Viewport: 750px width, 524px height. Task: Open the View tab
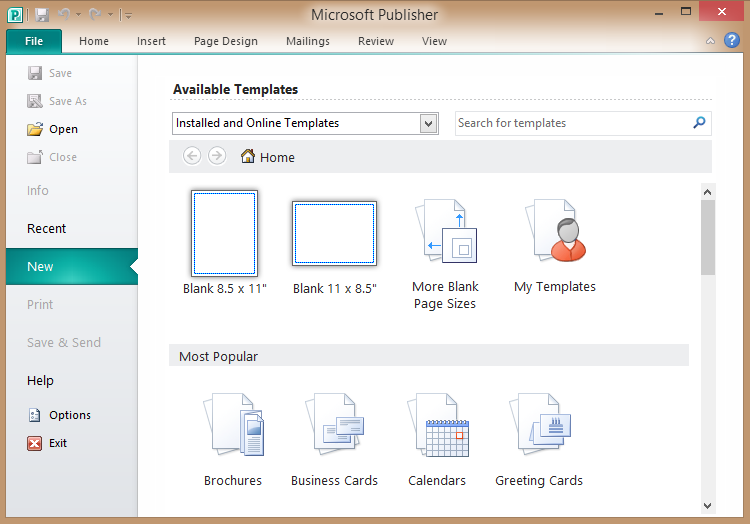click(434, 41)
